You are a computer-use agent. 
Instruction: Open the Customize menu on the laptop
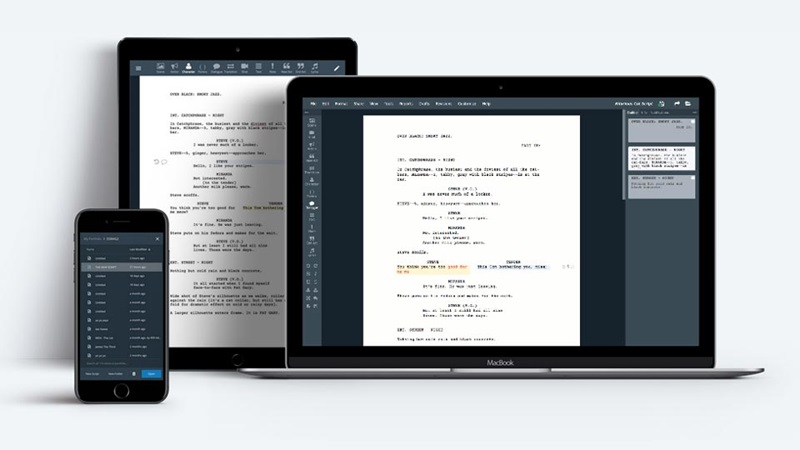point(466,104)
